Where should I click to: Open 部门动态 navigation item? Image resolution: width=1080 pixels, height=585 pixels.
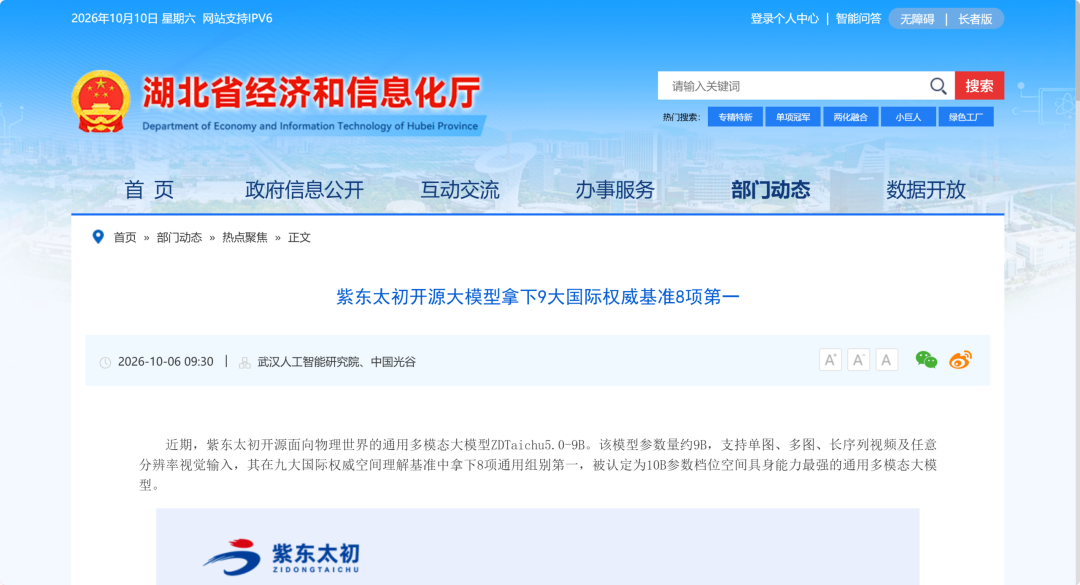tap(771, 189)
